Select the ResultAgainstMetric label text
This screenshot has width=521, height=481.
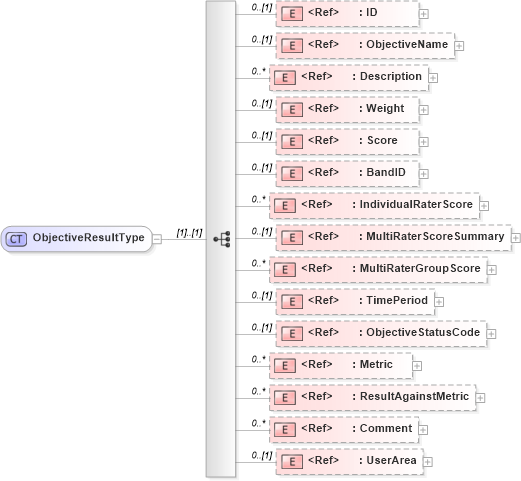(x=414, y=396)
